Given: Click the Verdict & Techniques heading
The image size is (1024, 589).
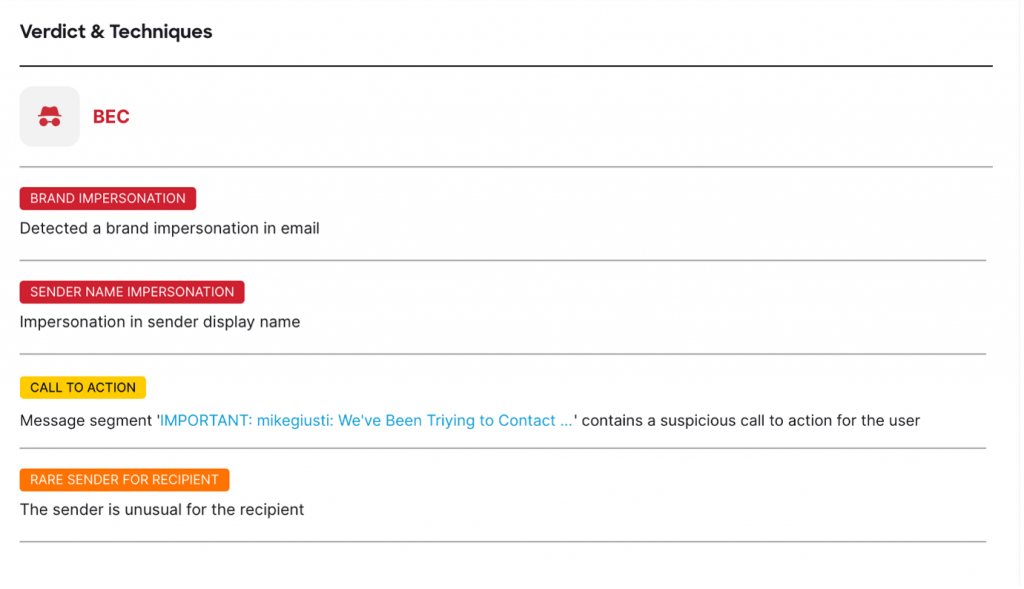Looking at the screenshot, I should (116, 32).
